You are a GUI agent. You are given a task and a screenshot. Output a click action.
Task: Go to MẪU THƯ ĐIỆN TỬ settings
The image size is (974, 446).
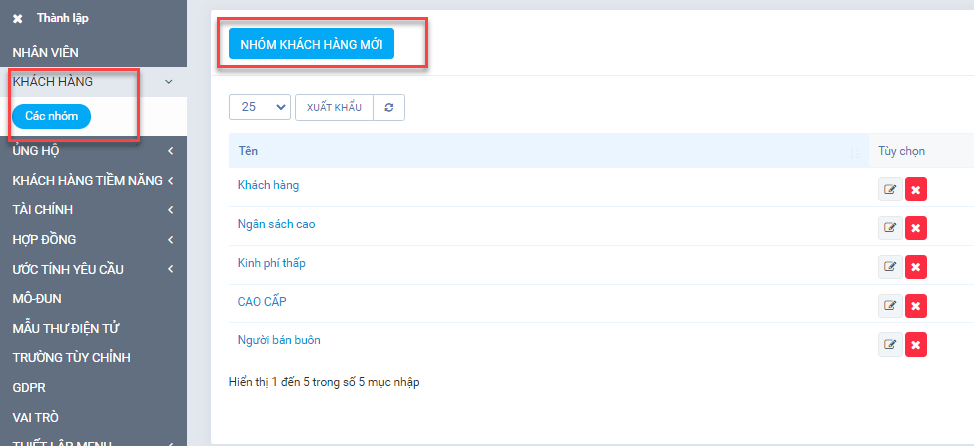[66, 328]
